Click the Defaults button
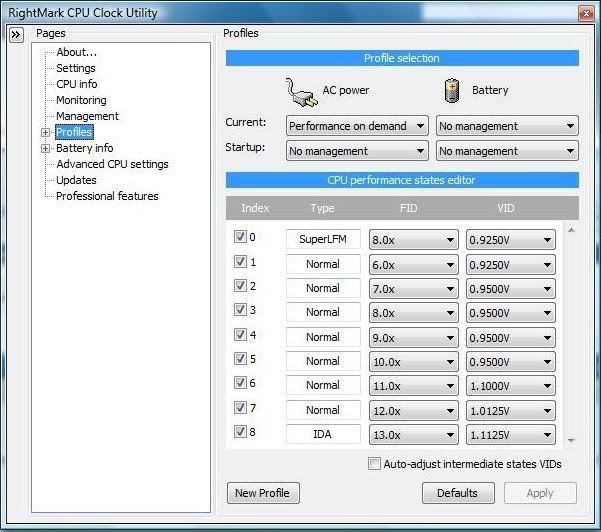 458,493
